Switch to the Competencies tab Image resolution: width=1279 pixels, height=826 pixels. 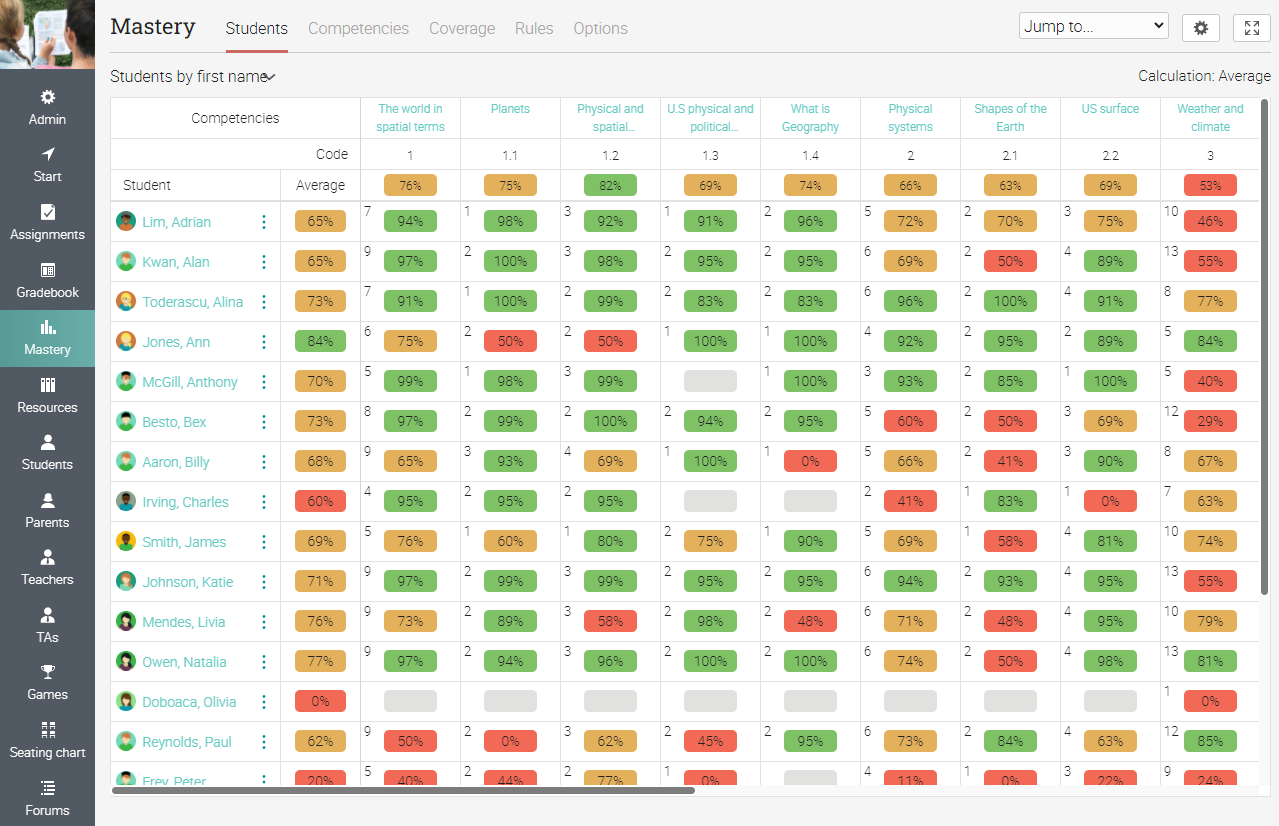click(x=358, y=28)
